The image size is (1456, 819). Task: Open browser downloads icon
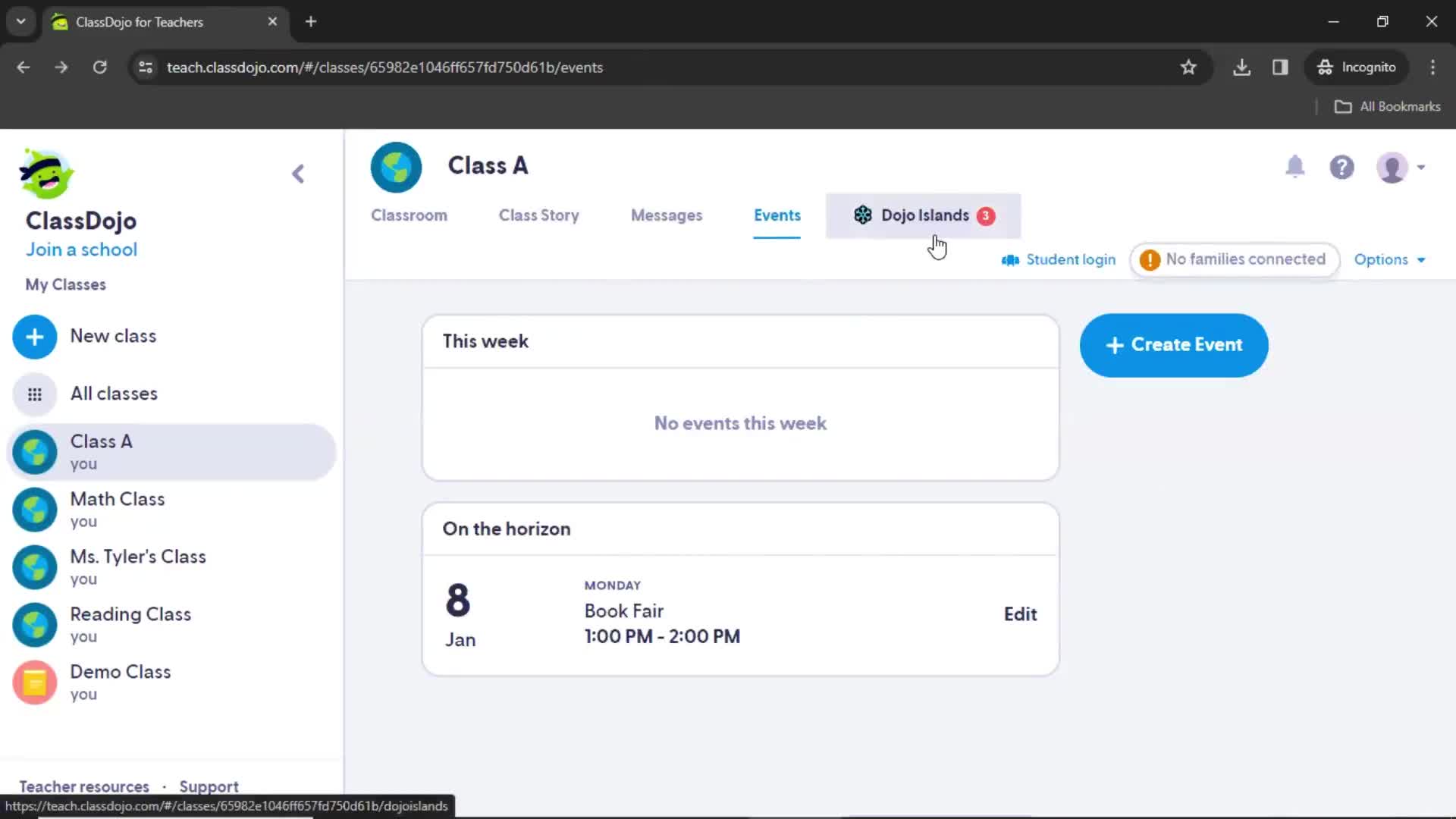pyautogui.click(x=1241, y=67)
